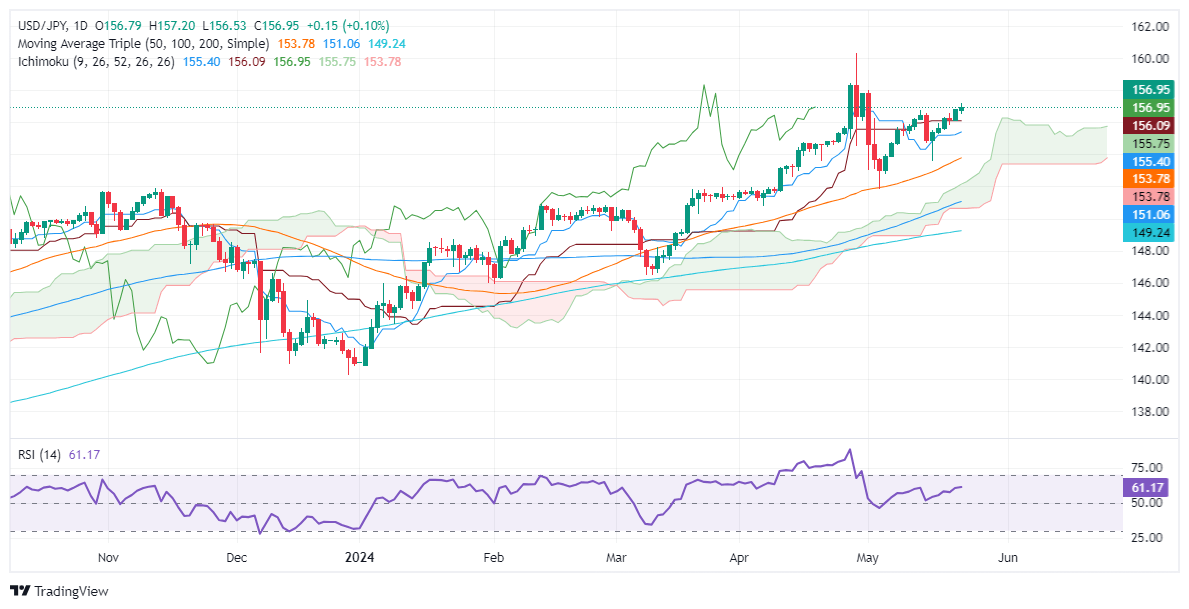Click the Nov label on time axis
This screenshot has height=609, width=1189.
coord(108,558)
